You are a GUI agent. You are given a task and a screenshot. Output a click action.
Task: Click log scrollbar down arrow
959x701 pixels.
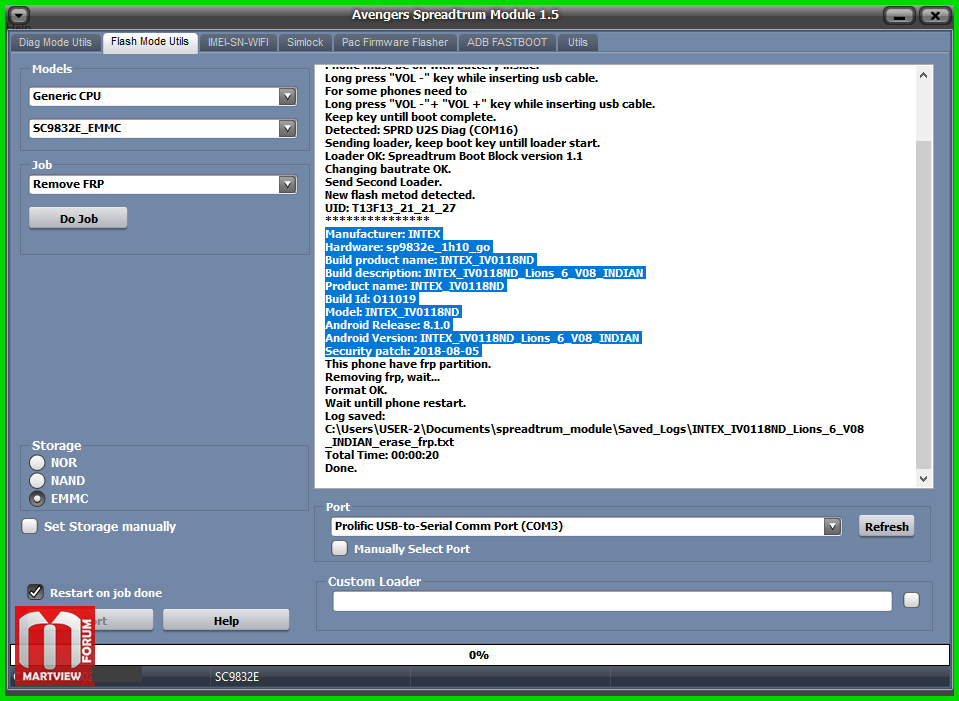924,479
